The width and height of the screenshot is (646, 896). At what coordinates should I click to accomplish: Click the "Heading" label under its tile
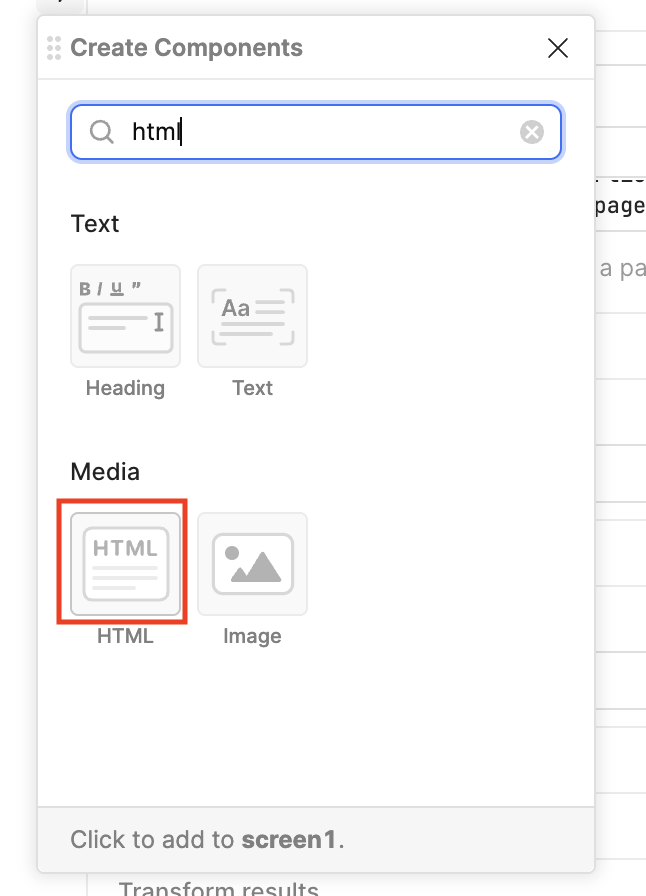(x=125, y=388)
